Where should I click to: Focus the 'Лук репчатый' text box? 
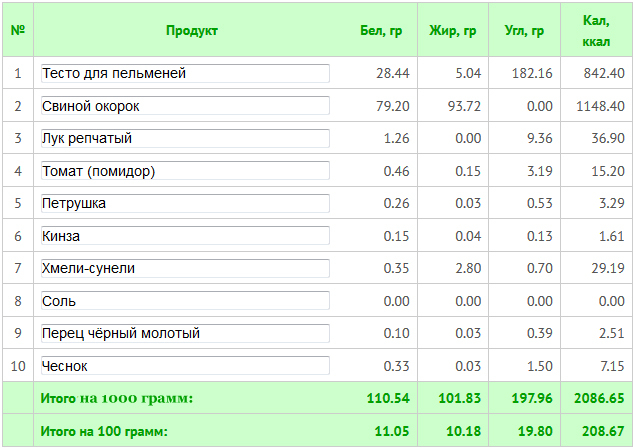185,139
